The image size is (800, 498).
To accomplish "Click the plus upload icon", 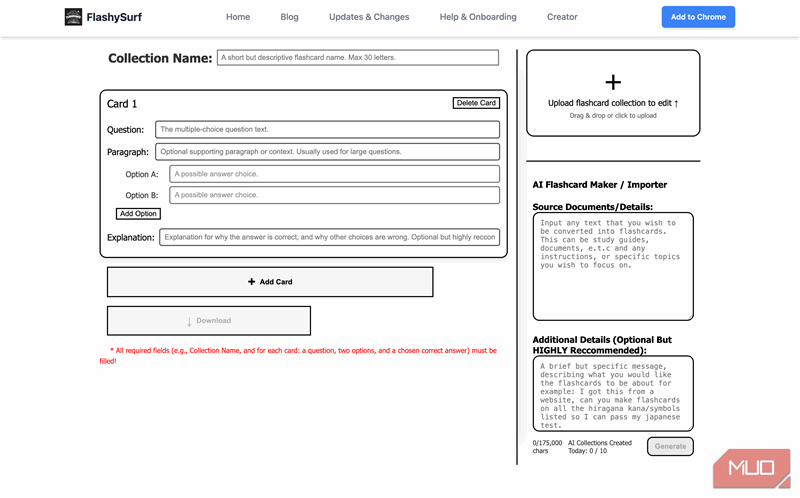I will (x=613, y=82).
